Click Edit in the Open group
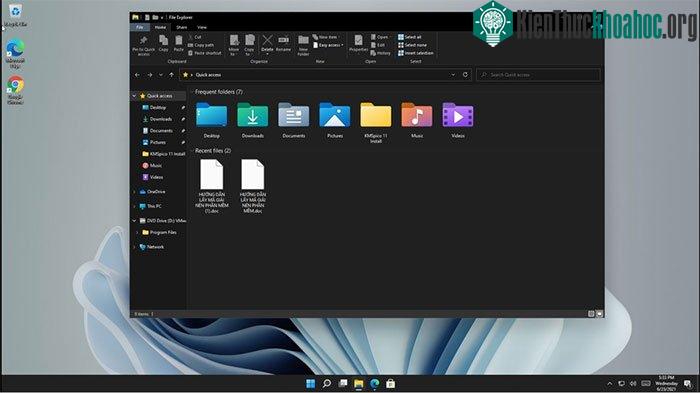This screenshot has width=700, height=393. point(378,45)
